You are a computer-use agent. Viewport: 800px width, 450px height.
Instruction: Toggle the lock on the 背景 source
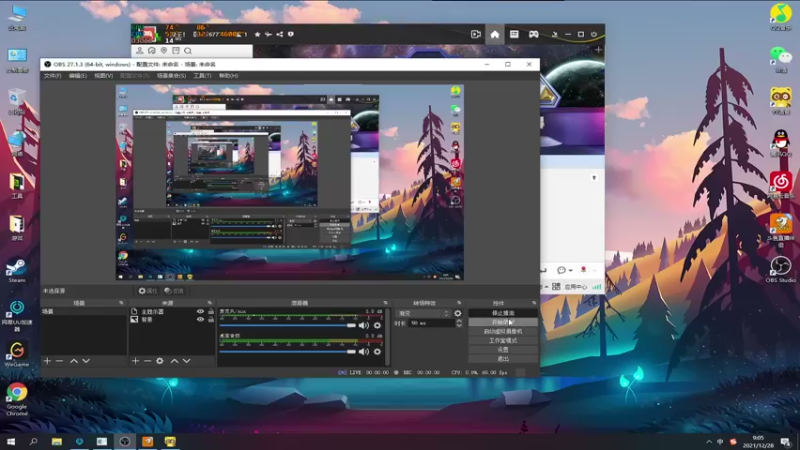pos(211,319)
